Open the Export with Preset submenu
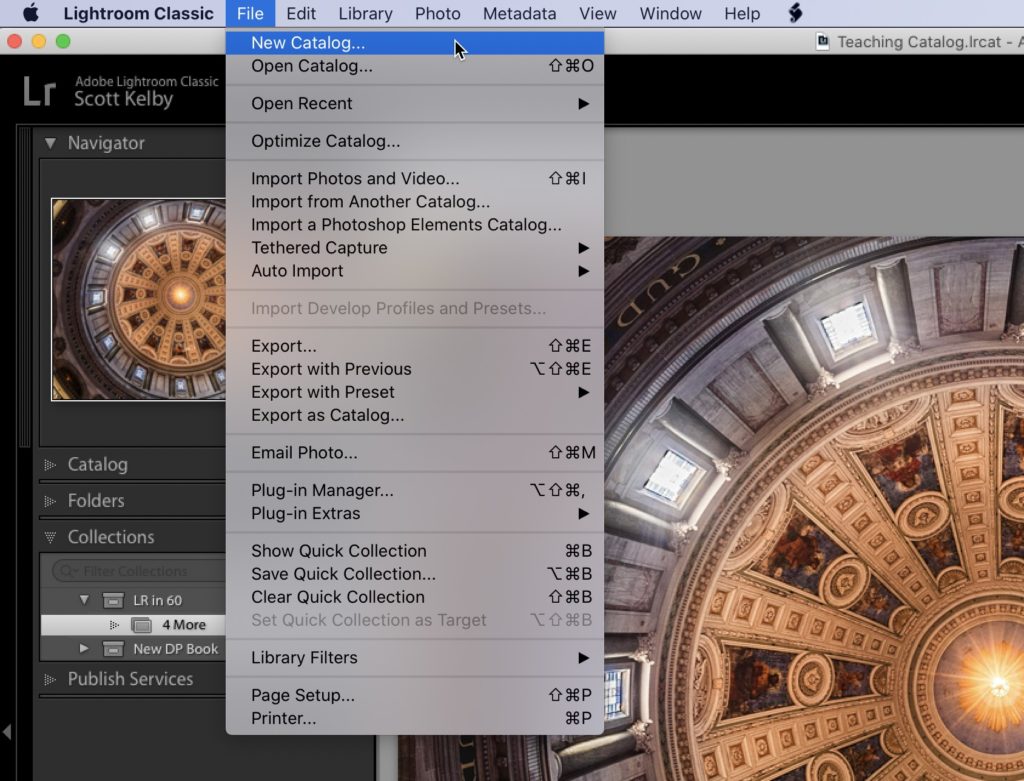 coord(323,392)
